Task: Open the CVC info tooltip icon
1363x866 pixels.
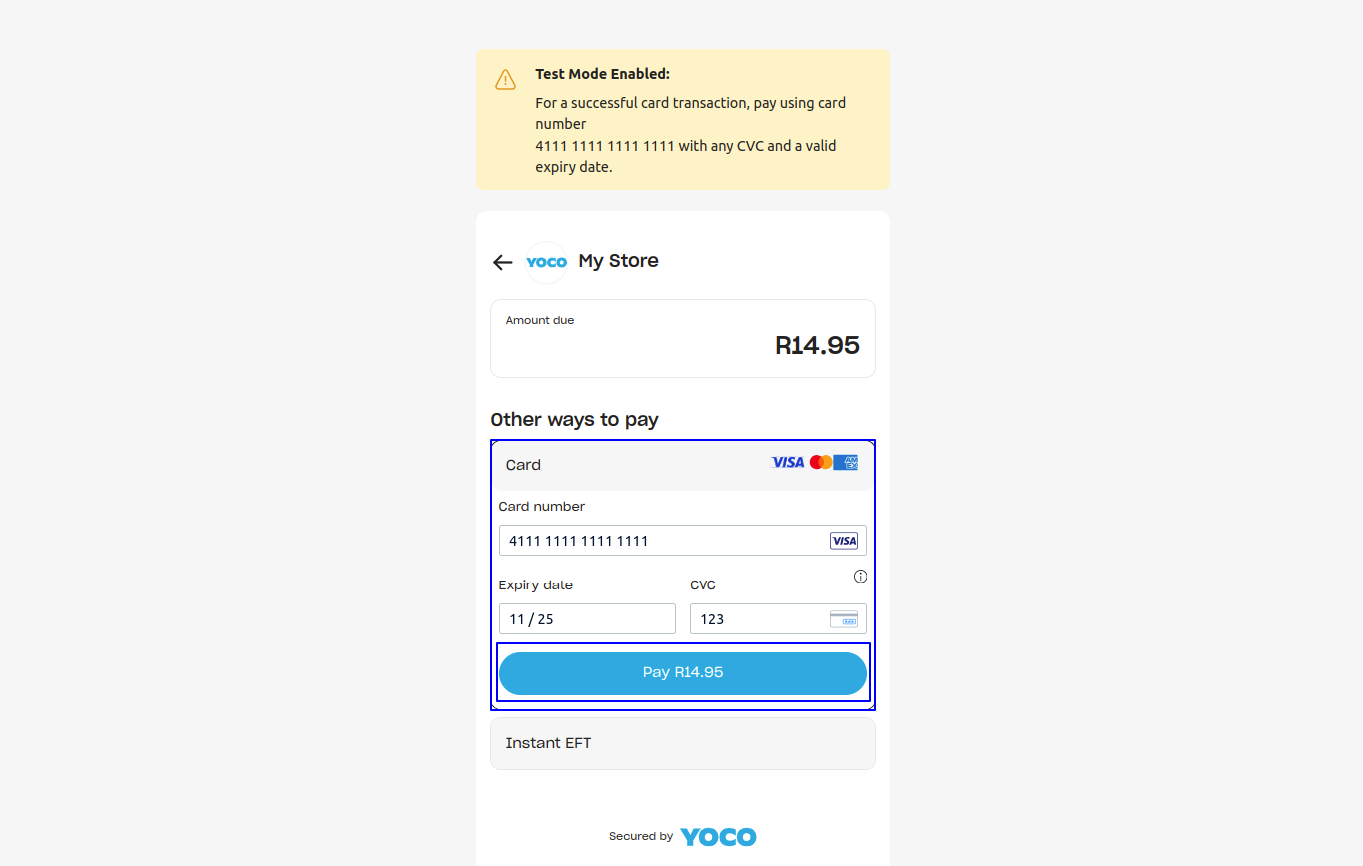Action: pos(860,577)
